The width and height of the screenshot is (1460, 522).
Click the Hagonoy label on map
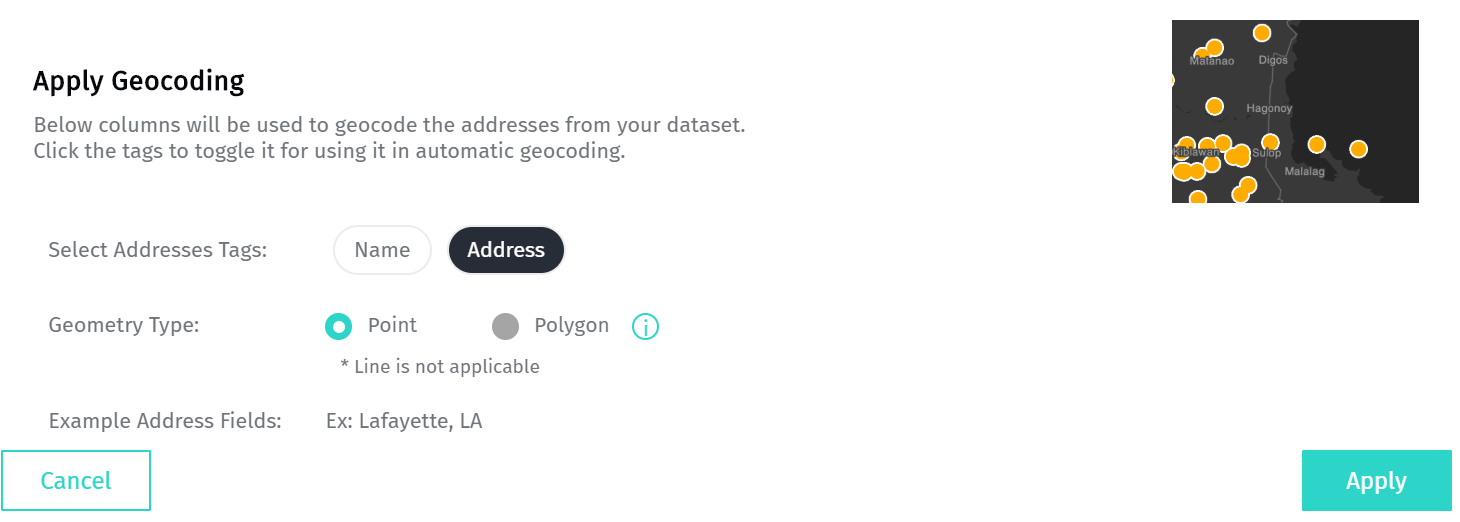pos(1269,108)
